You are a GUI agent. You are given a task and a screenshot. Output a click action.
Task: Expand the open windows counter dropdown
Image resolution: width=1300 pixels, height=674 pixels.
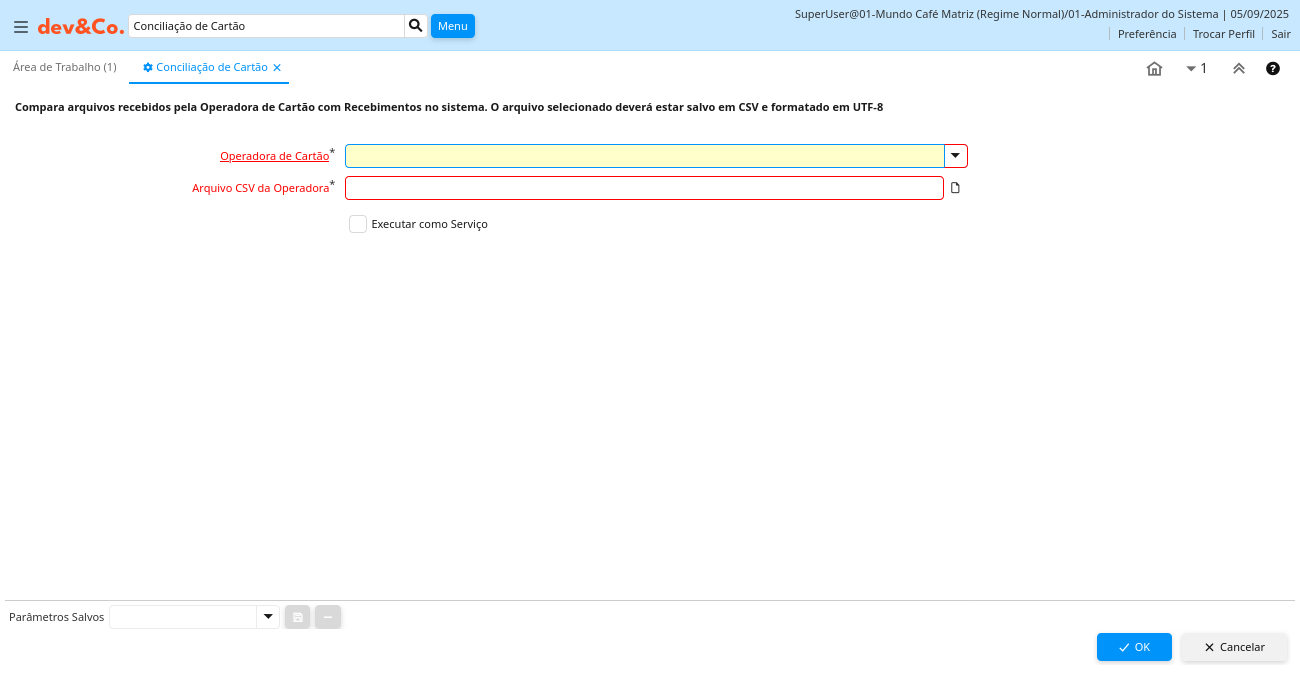click(x=1196, y=69)
